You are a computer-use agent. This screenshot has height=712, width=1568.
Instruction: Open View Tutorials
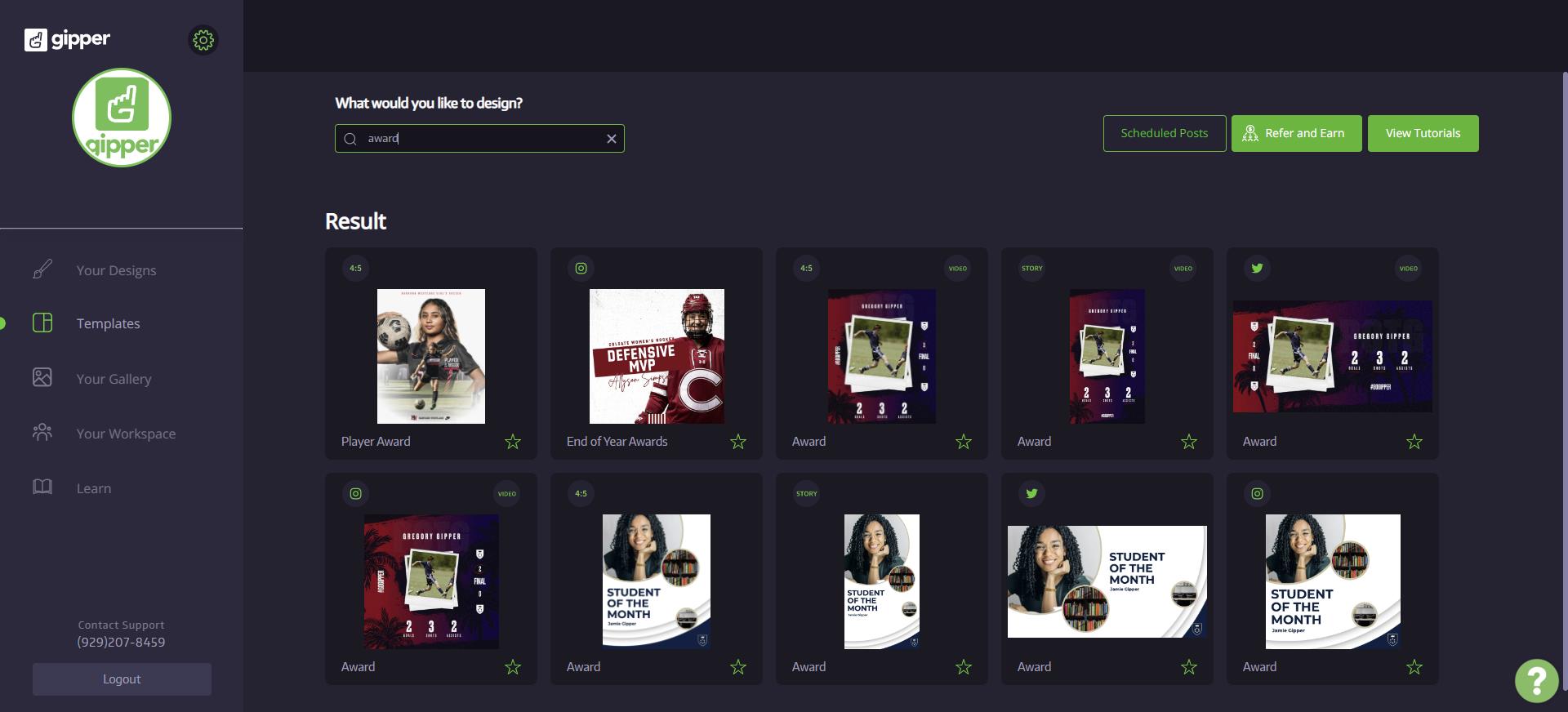(1423, 133)
